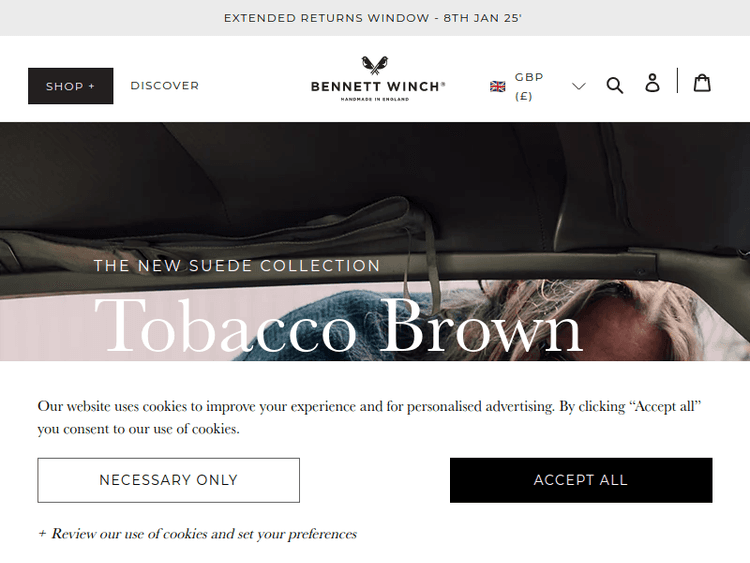Open the search magnifier icon

(x=615, y=85)
